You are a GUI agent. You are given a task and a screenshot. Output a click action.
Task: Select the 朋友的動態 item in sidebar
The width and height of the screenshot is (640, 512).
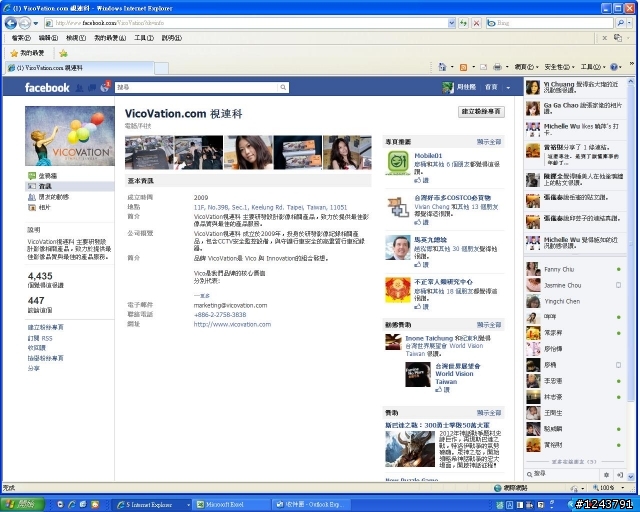(48, 197)
